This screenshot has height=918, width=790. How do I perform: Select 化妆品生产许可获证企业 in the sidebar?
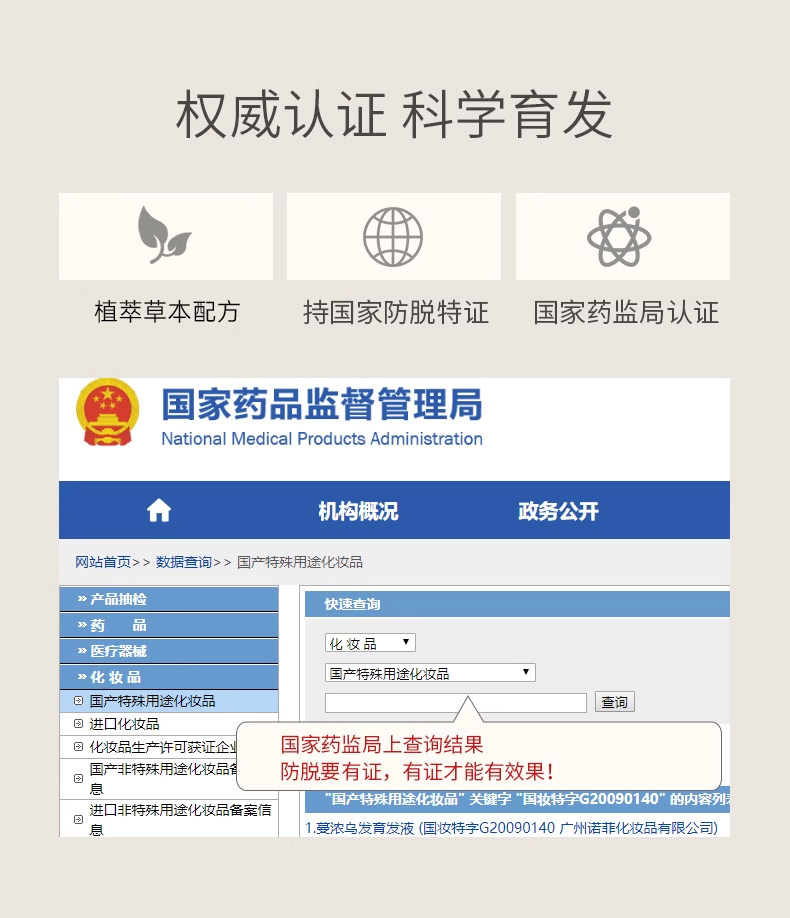163,747
